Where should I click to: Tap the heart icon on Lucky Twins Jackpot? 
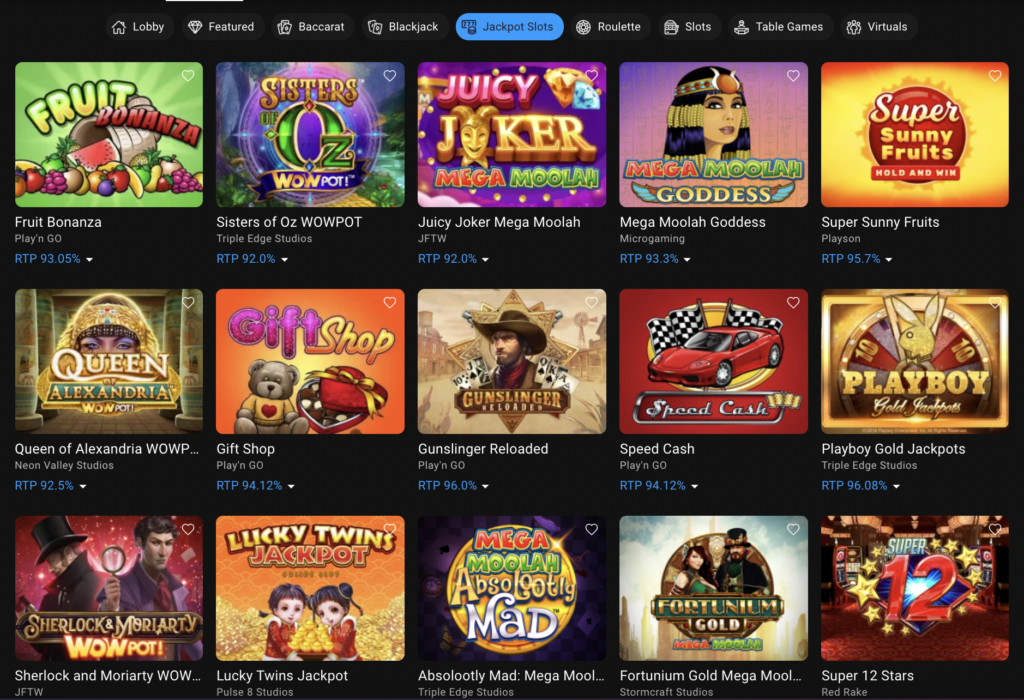390,530
